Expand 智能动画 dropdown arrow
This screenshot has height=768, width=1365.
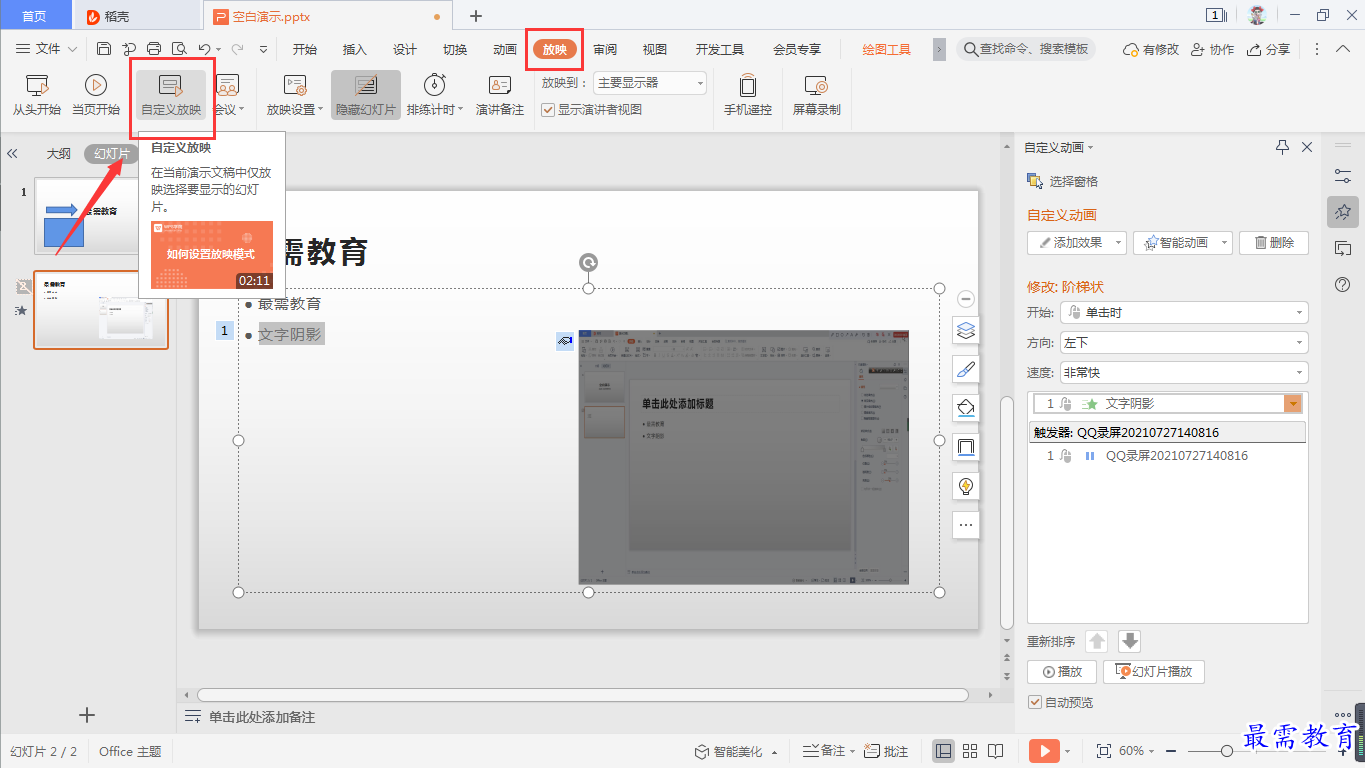(x=1224, y=243)
